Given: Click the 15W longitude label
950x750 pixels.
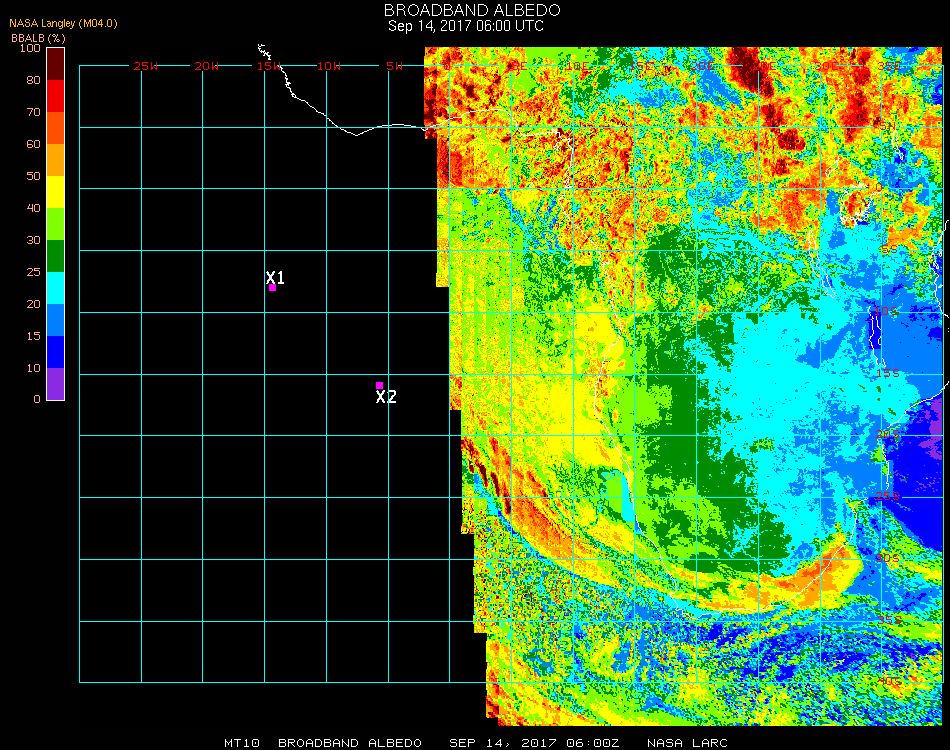Looking at the screenshot, I should point(269,66).
